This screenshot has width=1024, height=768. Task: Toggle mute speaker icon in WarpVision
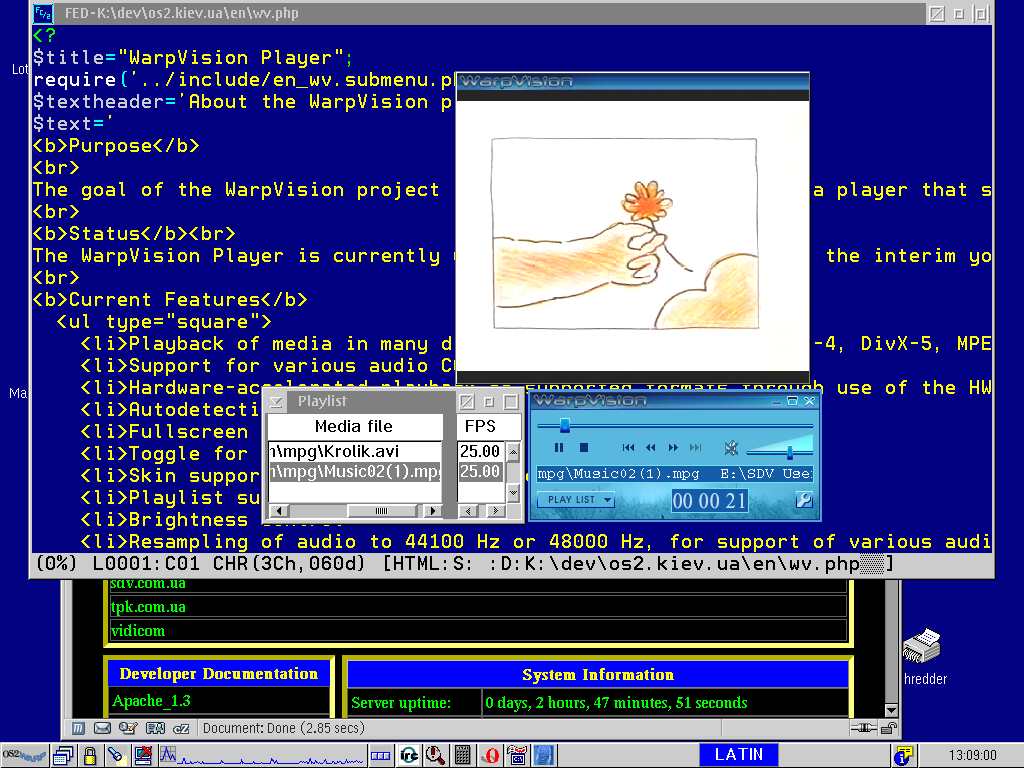[731, 448]
